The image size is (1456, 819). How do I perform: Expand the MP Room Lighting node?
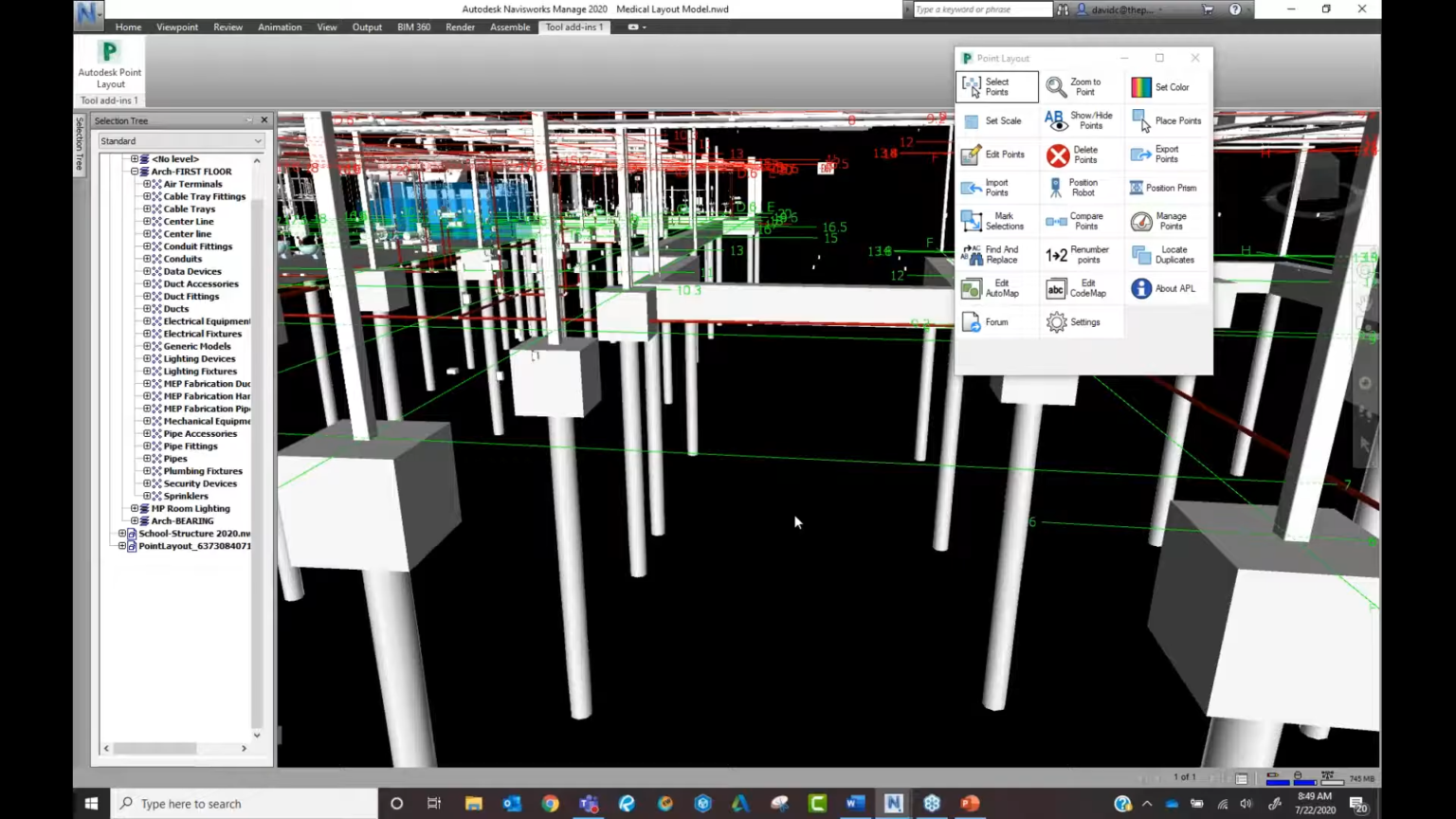[135, 508]
